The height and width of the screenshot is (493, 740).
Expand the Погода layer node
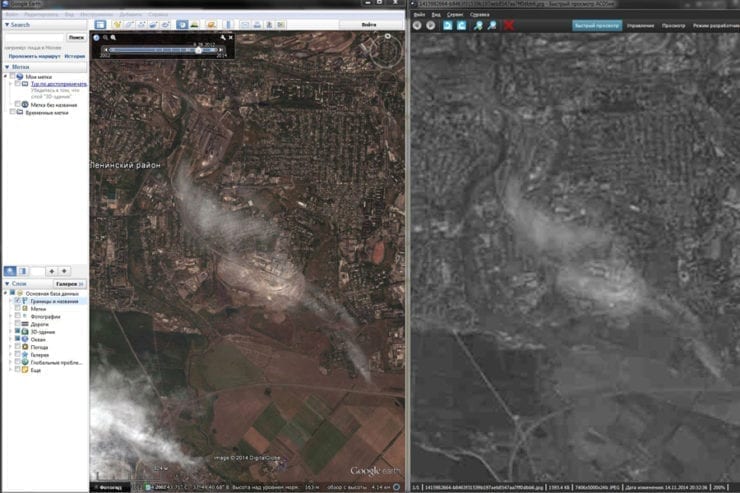coord(10,347)
